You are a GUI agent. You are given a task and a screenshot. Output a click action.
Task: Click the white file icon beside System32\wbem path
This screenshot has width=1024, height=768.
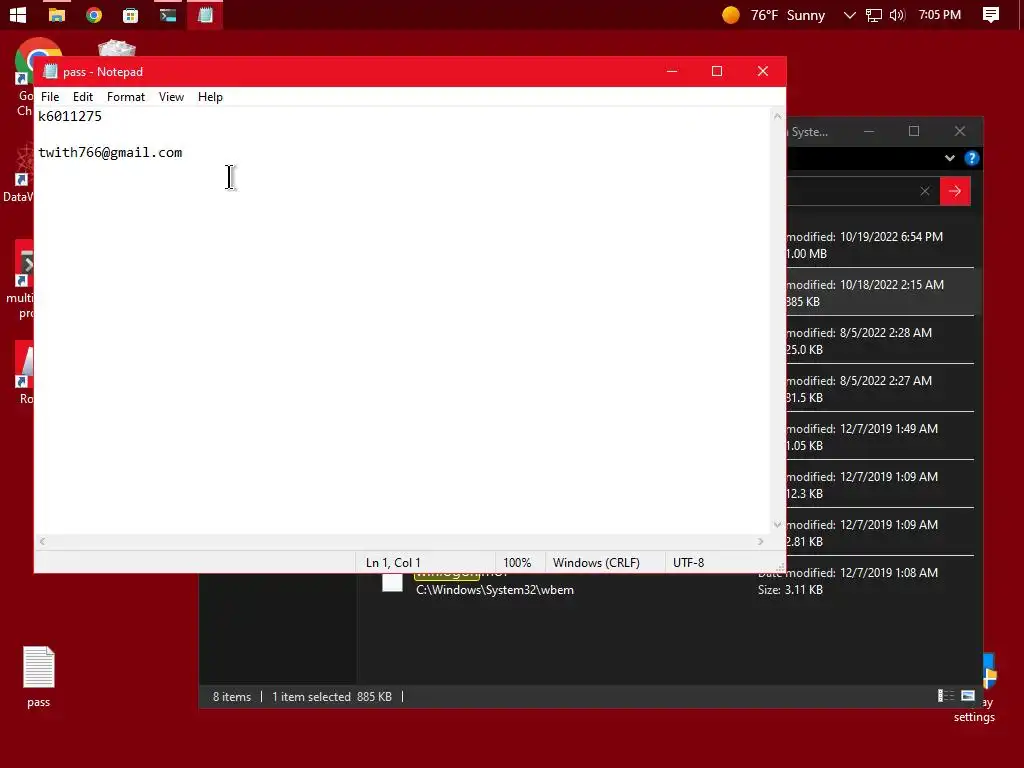[392, 582]
